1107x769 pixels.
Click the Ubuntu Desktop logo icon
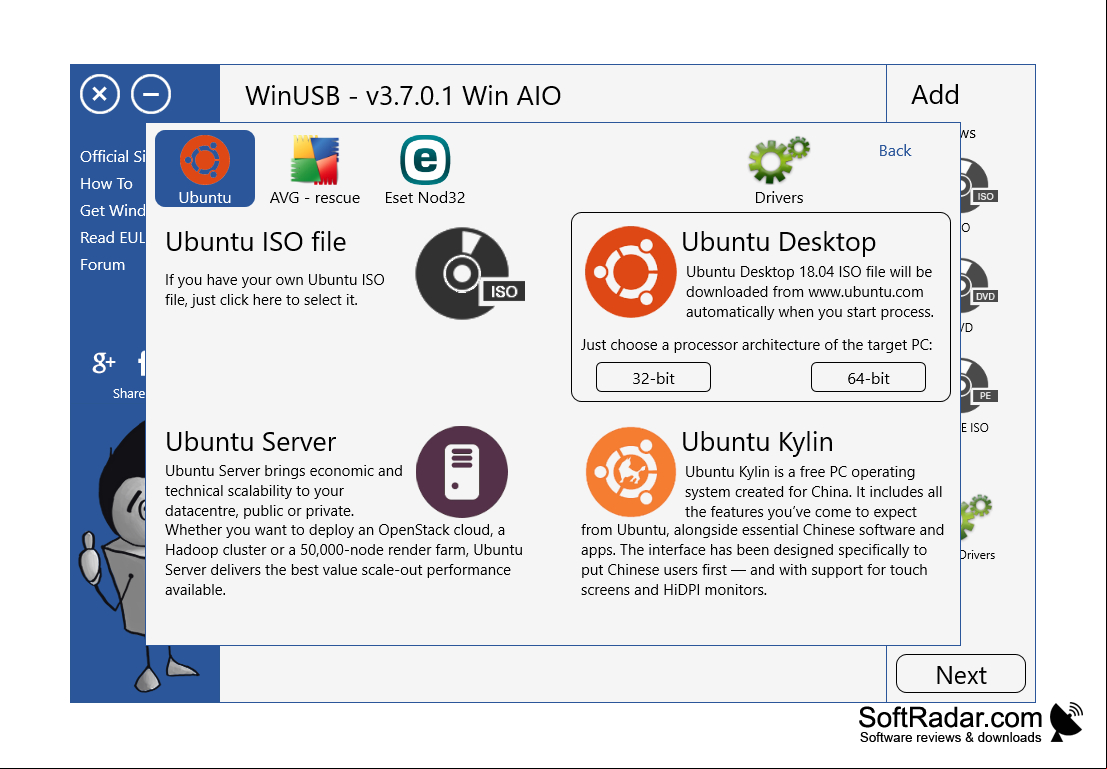(630, 272)
